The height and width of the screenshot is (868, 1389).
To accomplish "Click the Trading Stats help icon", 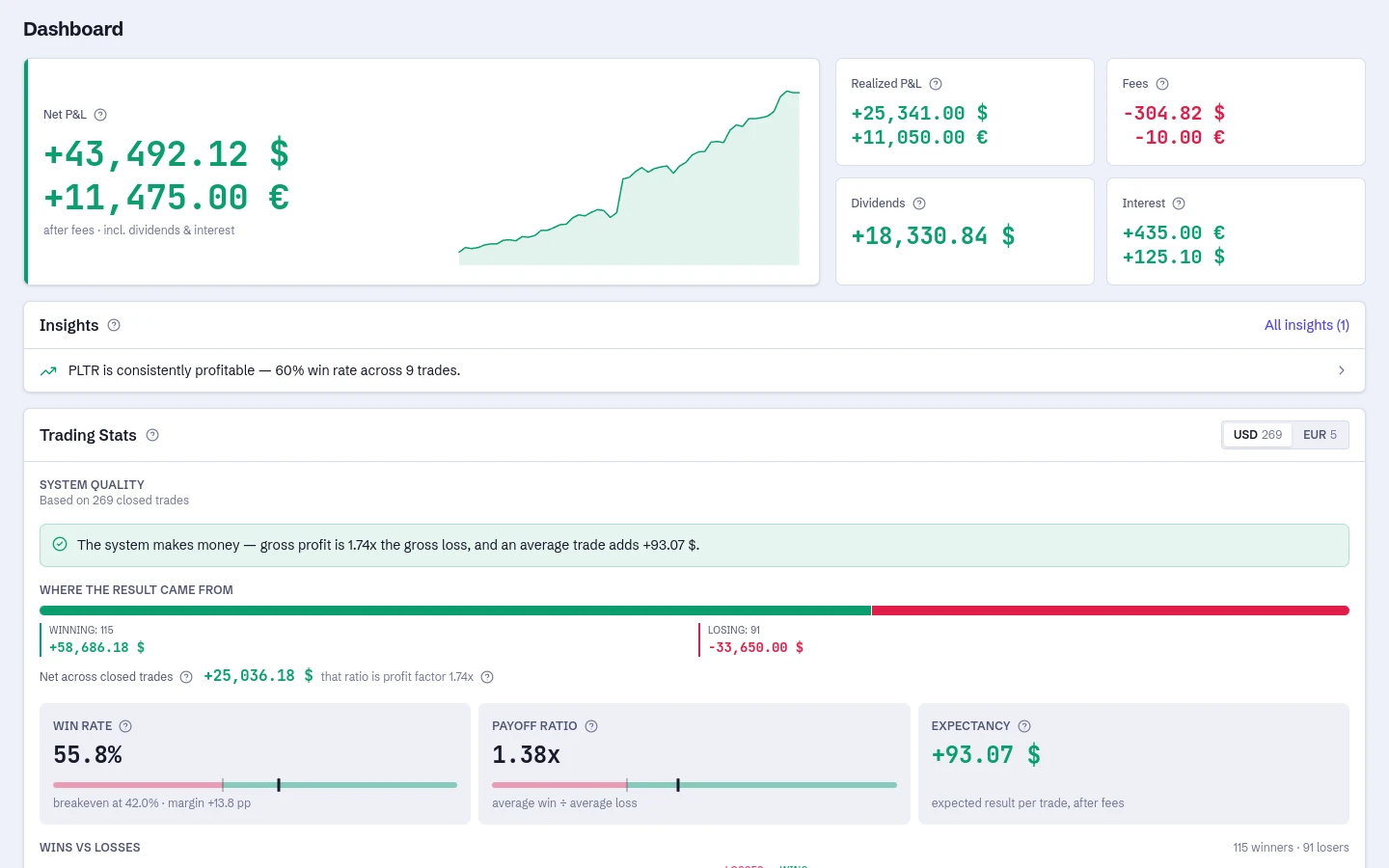I will coord(152,435).
